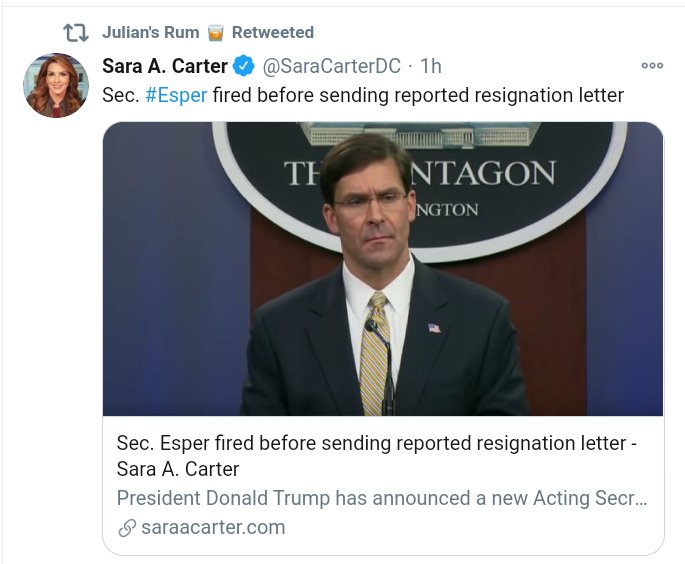Viewport: 685px width, 564px height.
Task: Click the Sara A. Carter display name
Action: (164, 67)
